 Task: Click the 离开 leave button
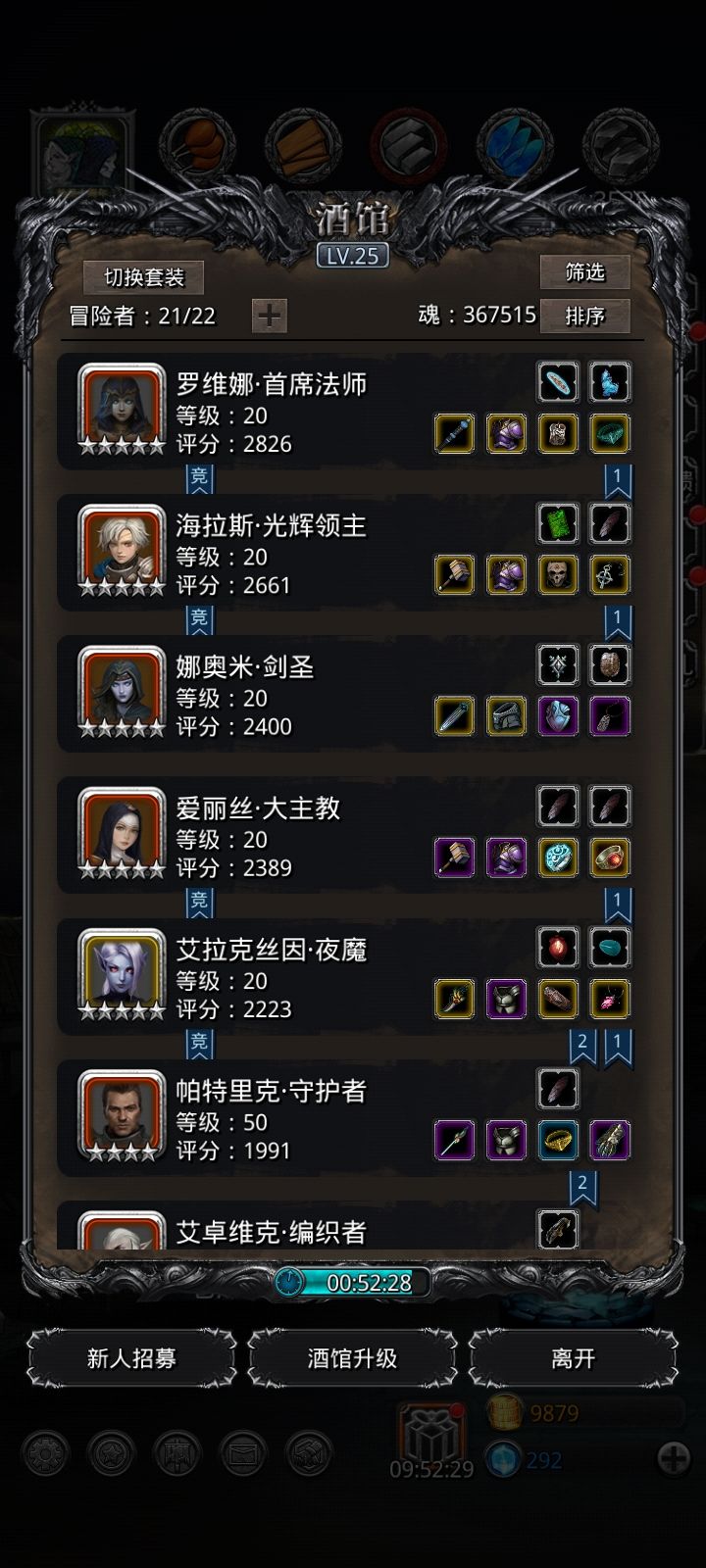(x=573, y=1358)
